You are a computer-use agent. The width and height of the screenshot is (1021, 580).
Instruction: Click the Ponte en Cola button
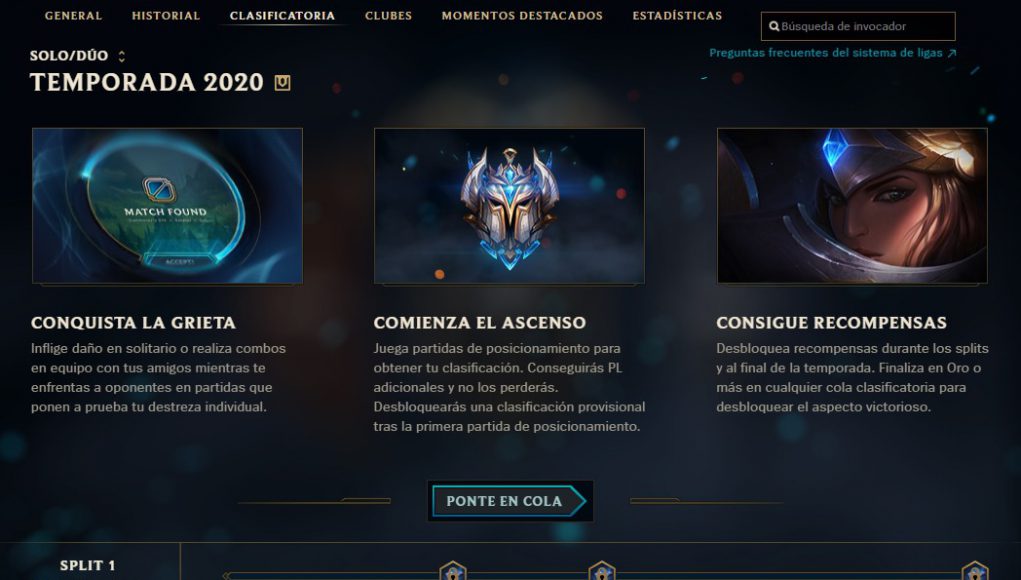click(x=510, y=501)
